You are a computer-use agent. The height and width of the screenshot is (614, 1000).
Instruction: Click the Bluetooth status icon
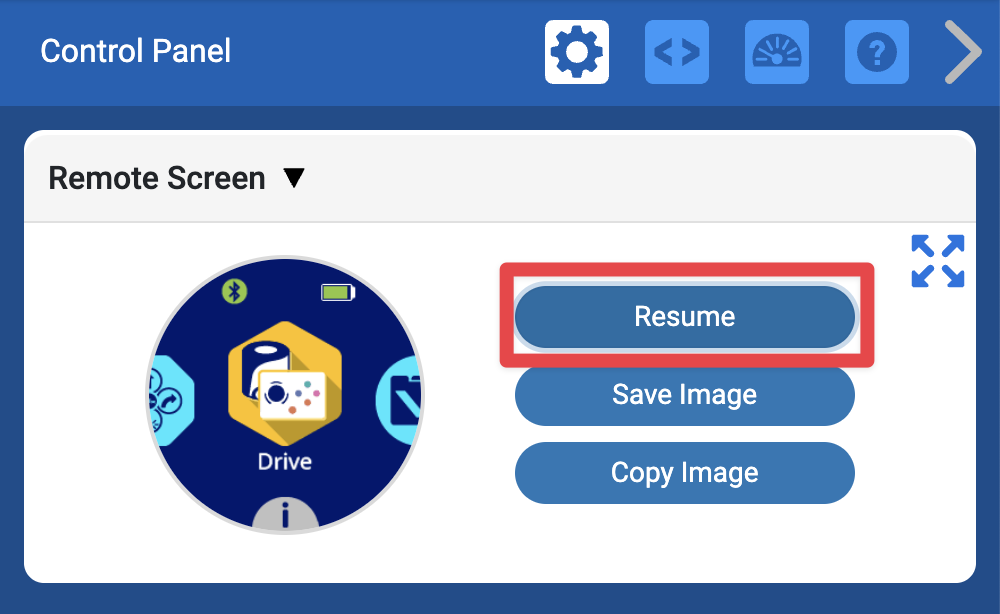235,291
